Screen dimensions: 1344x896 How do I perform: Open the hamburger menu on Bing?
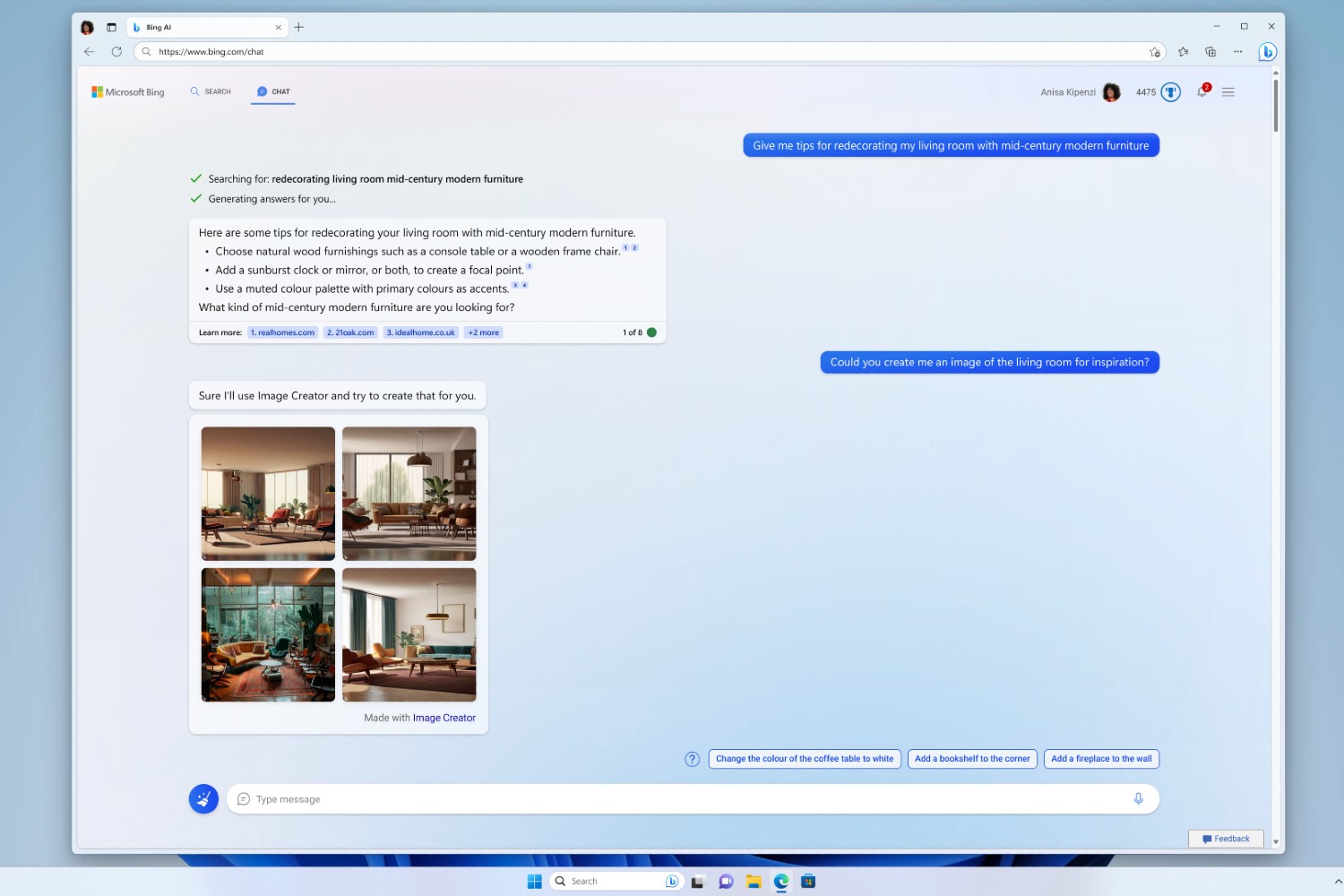click(x=1228, y=92)
